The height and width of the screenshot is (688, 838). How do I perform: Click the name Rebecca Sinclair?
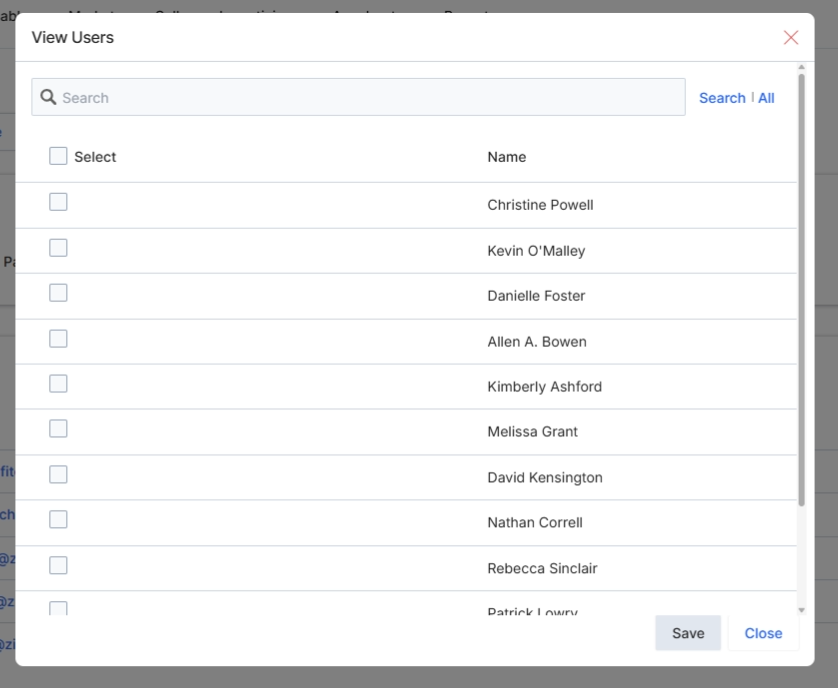[x=542, y=568]
